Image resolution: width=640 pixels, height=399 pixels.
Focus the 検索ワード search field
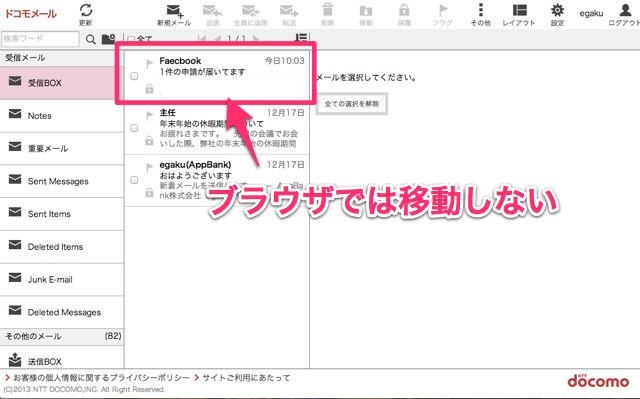coord(40,39)
